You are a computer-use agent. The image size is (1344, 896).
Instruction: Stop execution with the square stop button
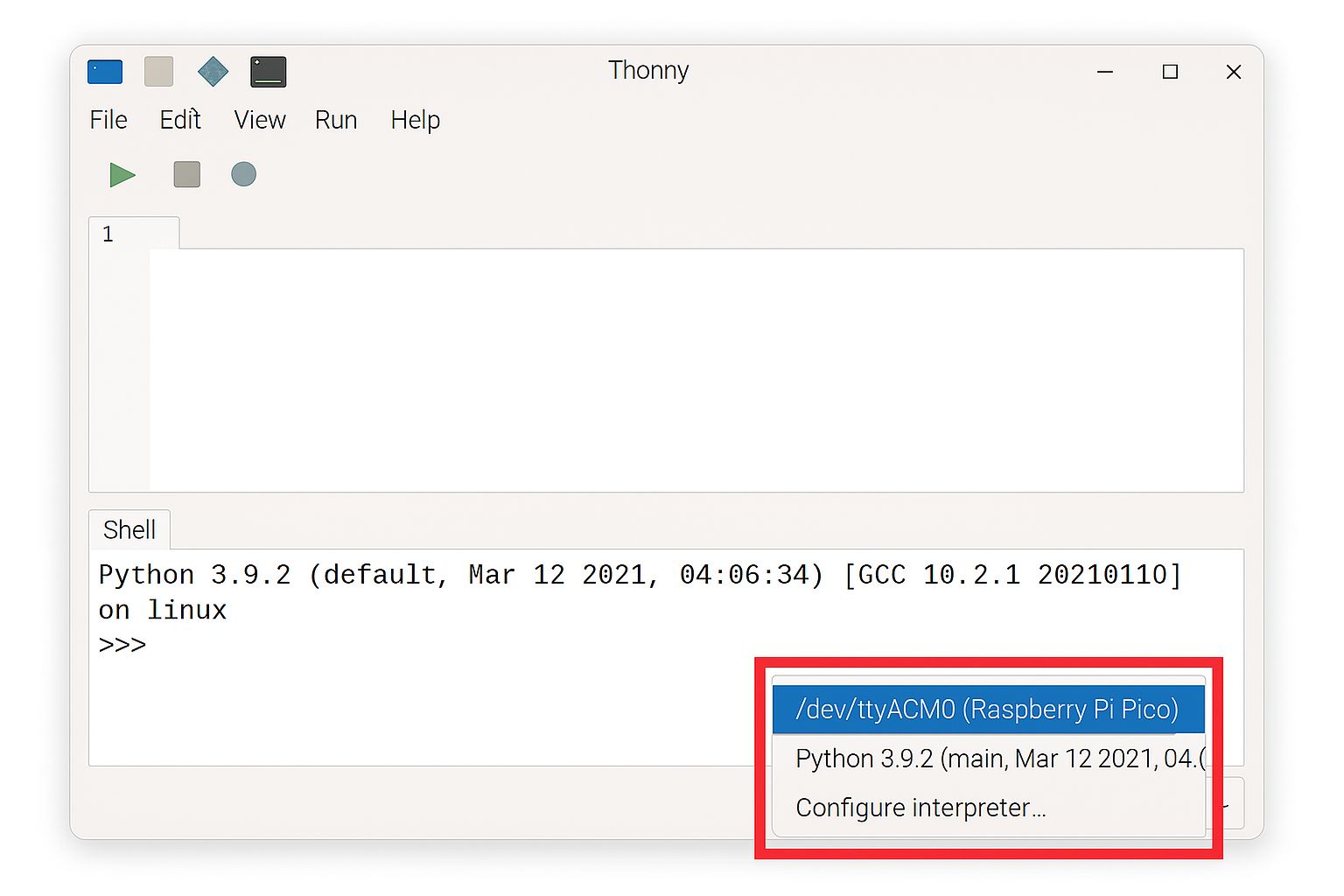(x=187, y=175)
